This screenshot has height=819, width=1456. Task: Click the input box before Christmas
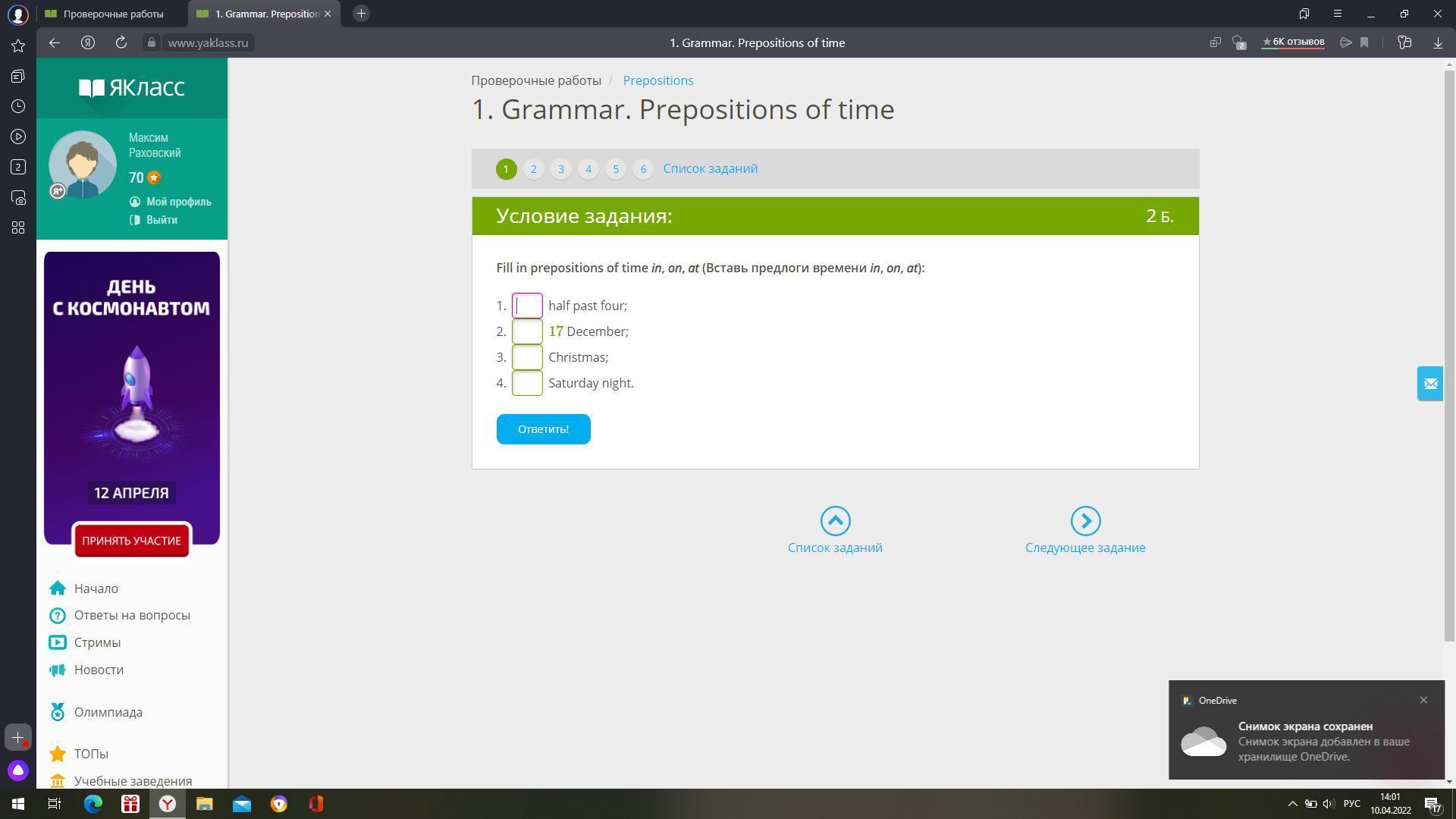tap(527, 357)
